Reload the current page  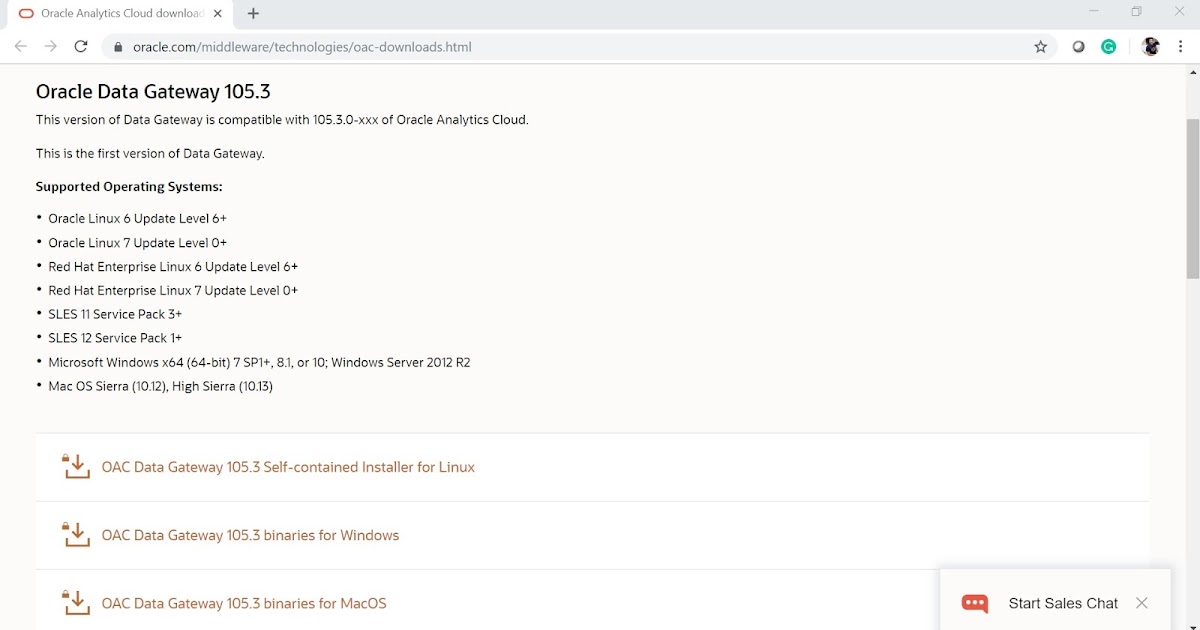(x=80, y=46)
